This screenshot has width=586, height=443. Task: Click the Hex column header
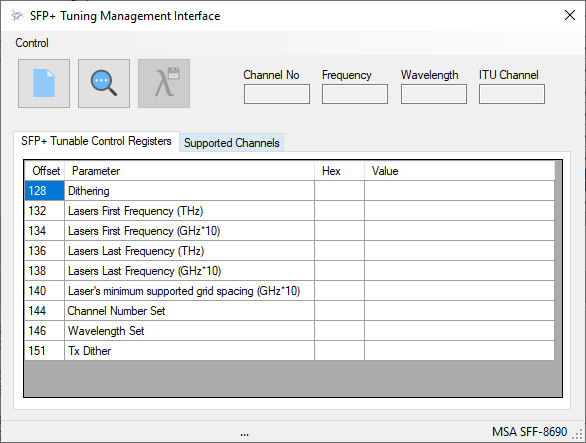[340, 171]
